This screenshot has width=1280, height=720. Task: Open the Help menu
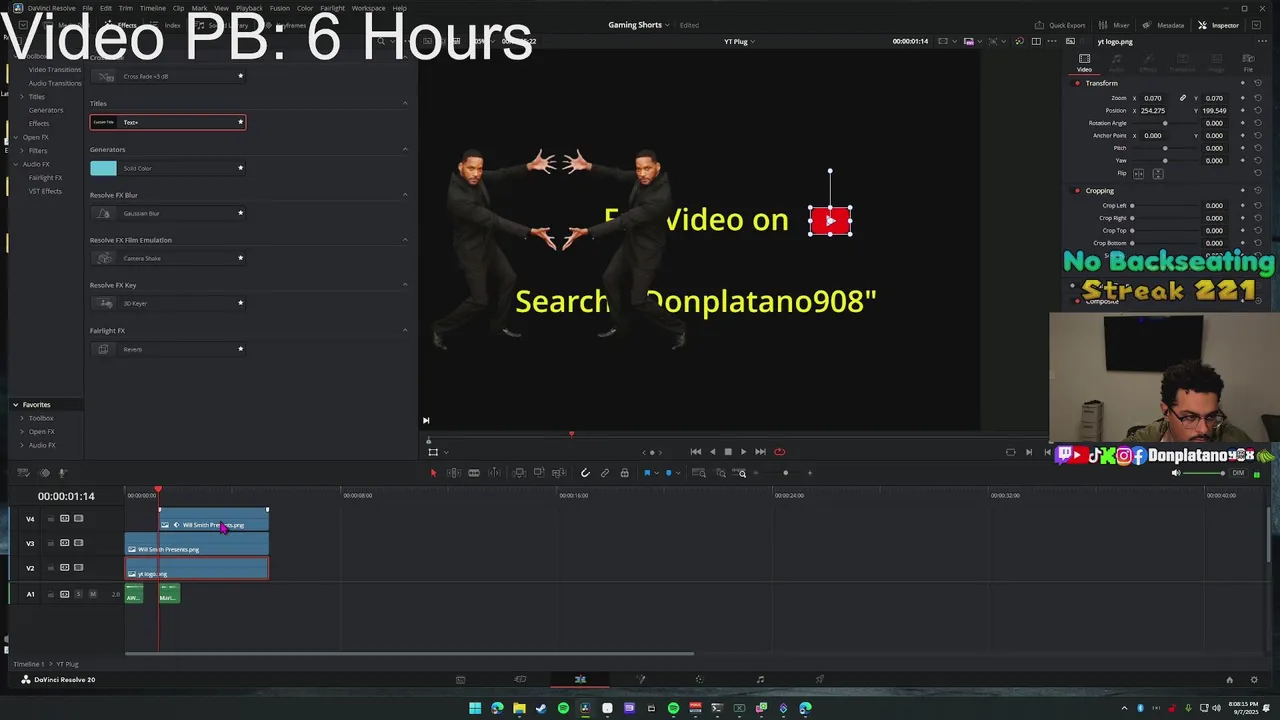pyautogui.click(x=400, y=8)
